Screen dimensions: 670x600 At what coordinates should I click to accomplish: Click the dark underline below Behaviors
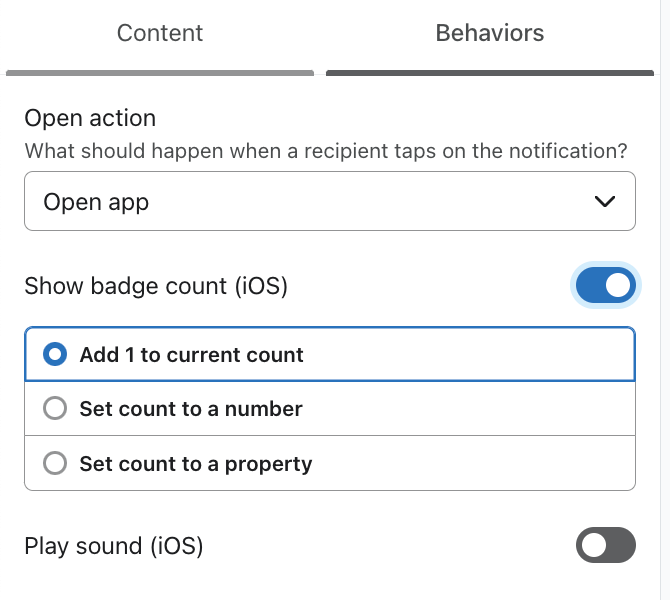[490, 73]
